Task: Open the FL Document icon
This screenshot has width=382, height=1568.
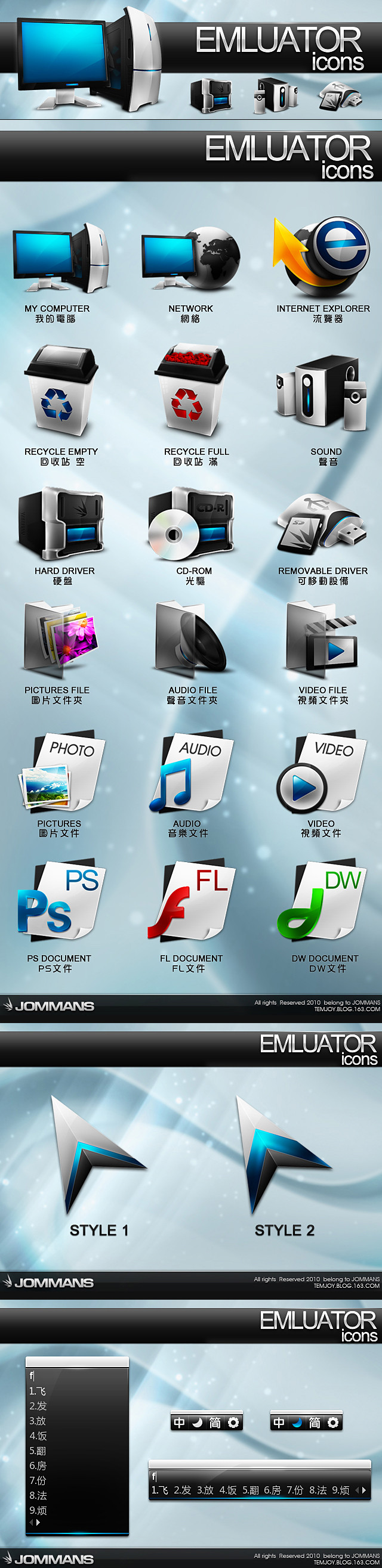Action: 192,901
